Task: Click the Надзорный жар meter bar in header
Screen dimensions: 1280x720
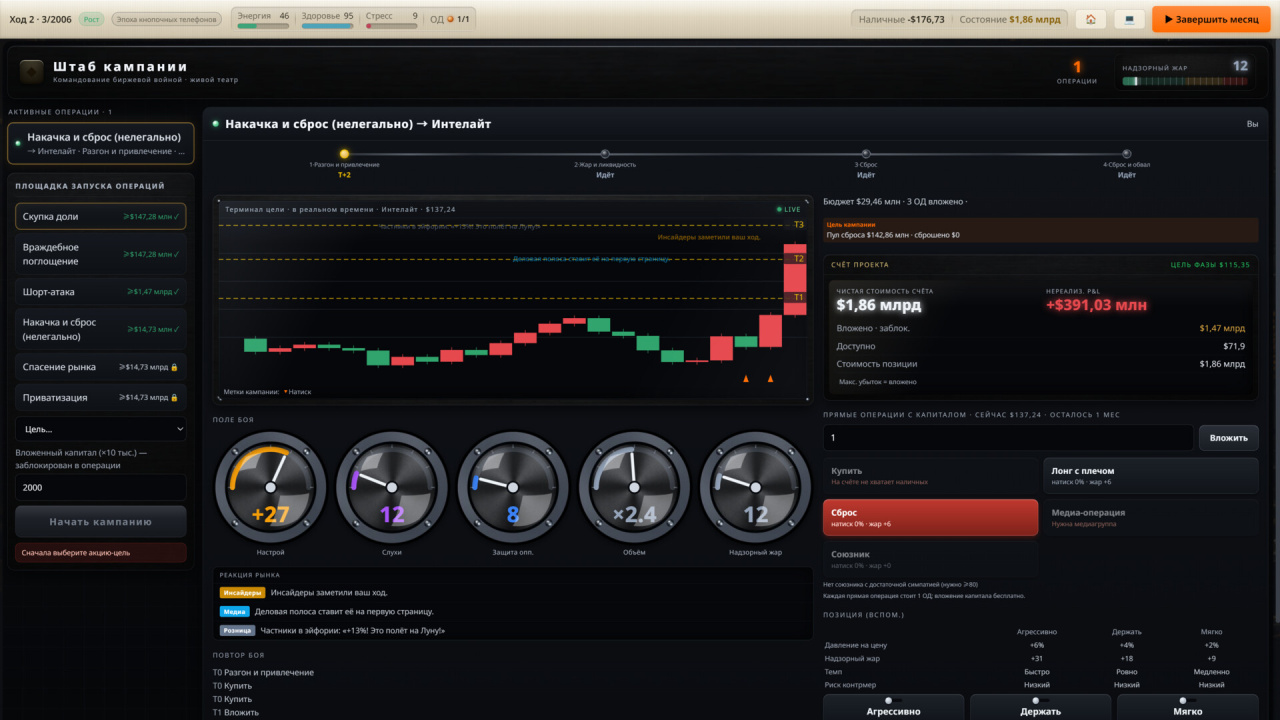Action: pyautogui.click(x=1185, y=81)
